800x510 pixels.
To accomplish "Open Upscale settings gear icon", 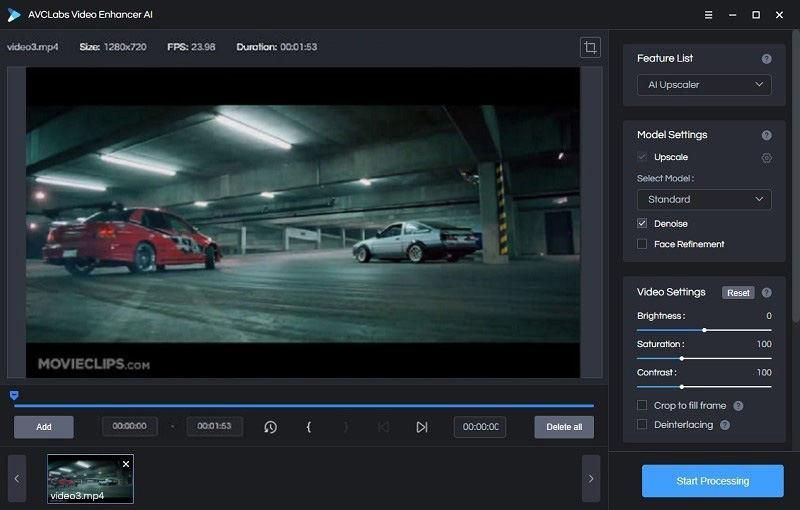I will tap(766, 158).
